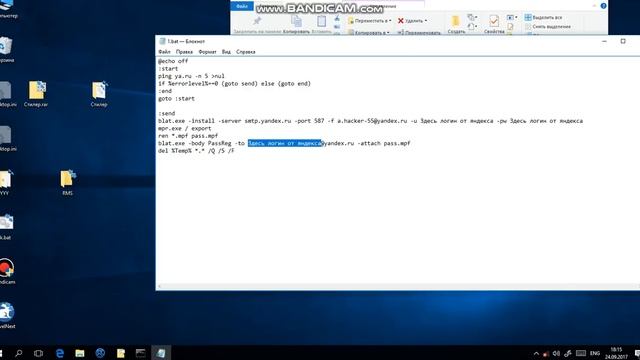
Task: Click the yellow notes icon on the taskbar
Action: pyautogui.click(x=121, y=353)
